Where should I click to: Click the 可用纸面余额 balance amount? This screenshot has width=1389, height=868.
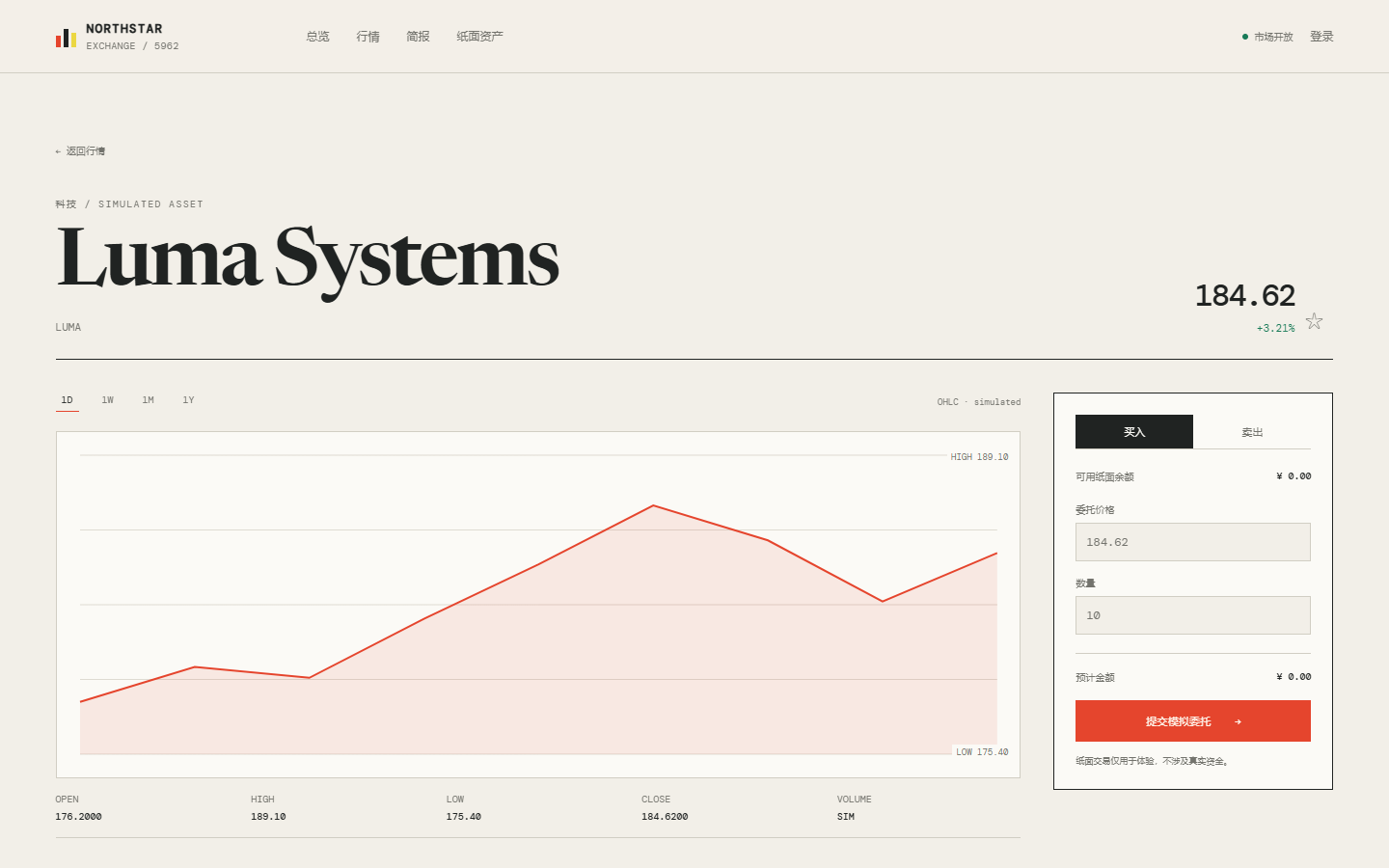click(x=1294, y=476)
